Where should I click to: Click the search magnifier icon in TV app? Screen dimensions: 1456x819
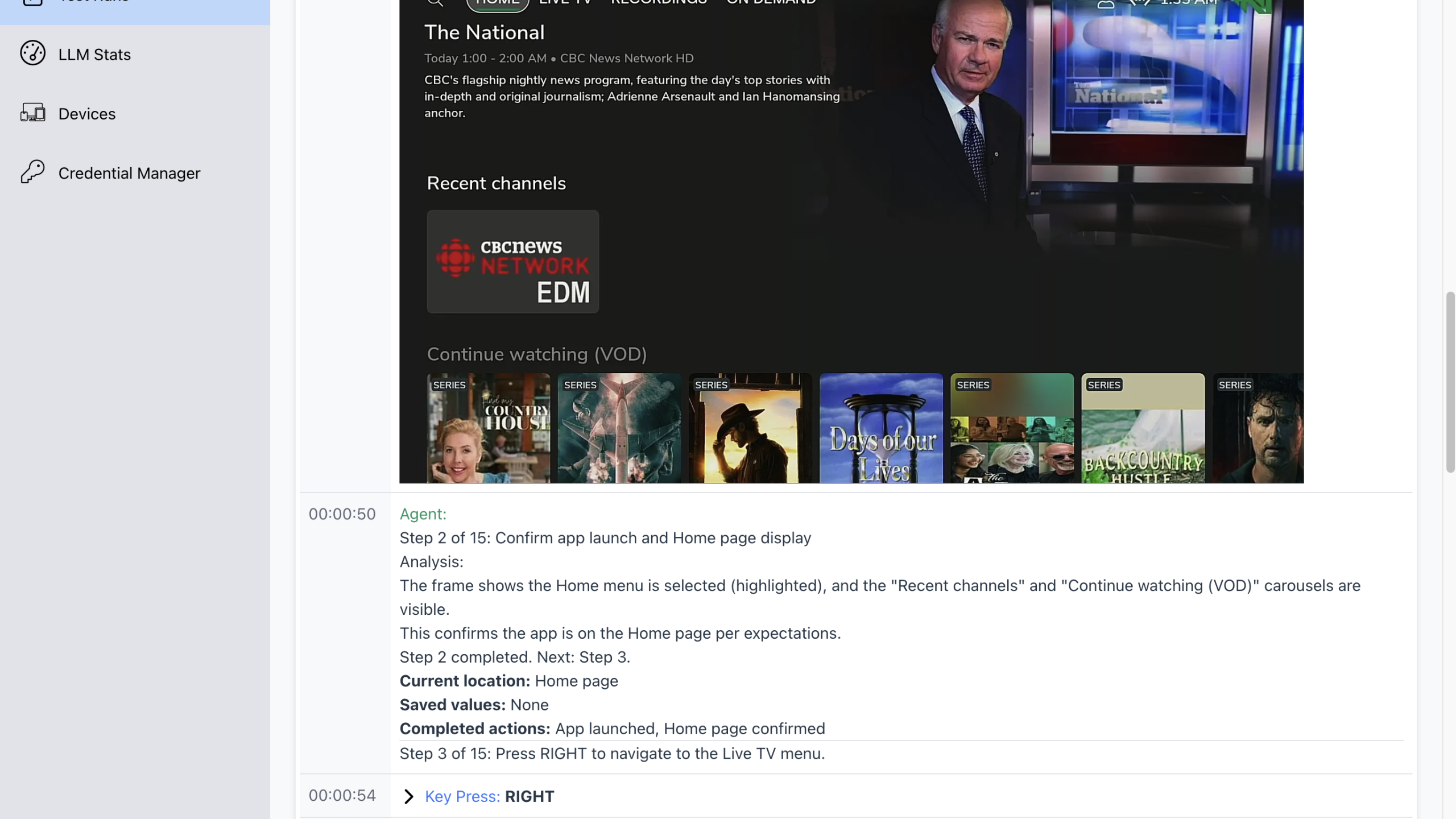coord(435,3)
